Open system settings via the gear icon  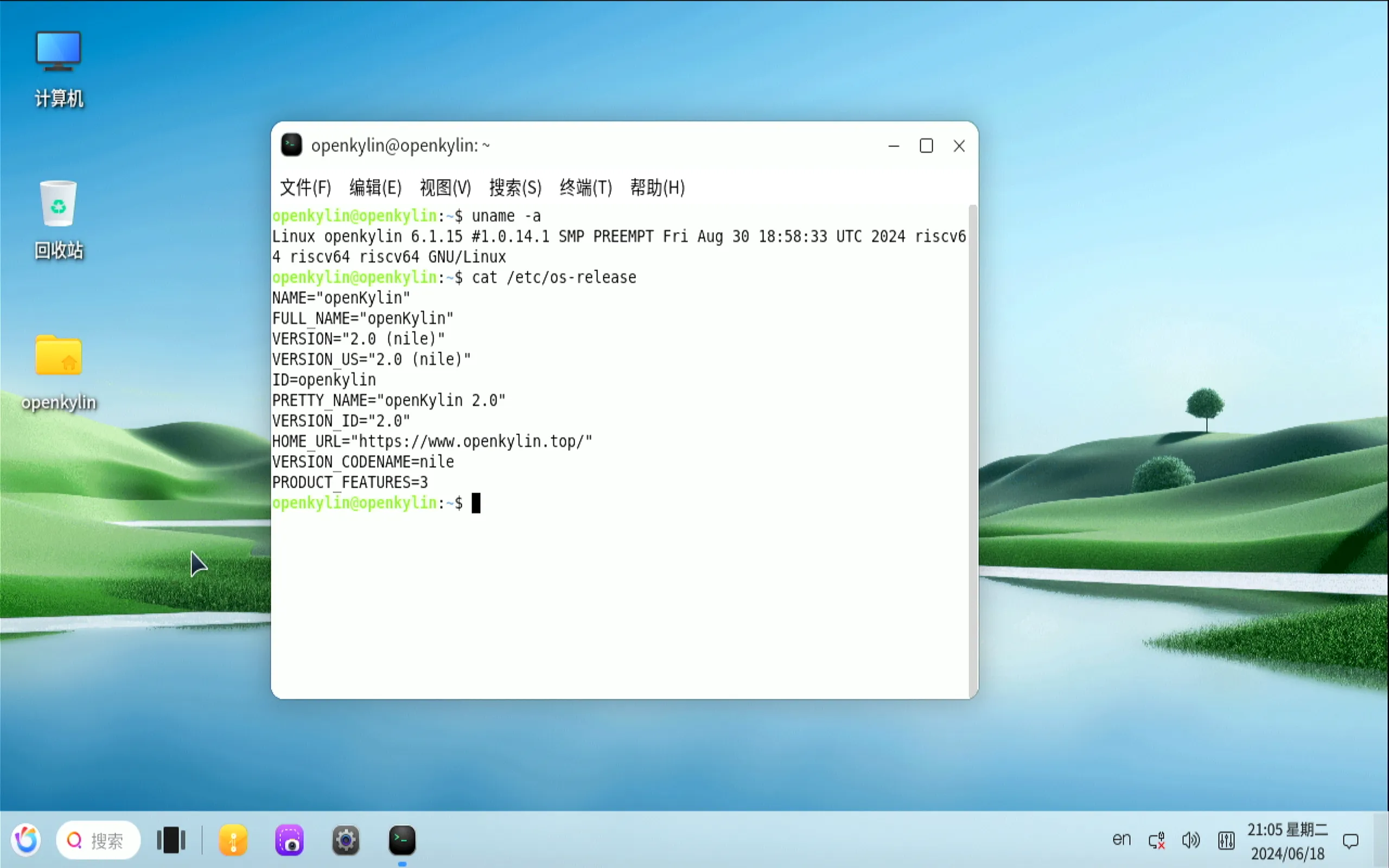click(346, 840)
